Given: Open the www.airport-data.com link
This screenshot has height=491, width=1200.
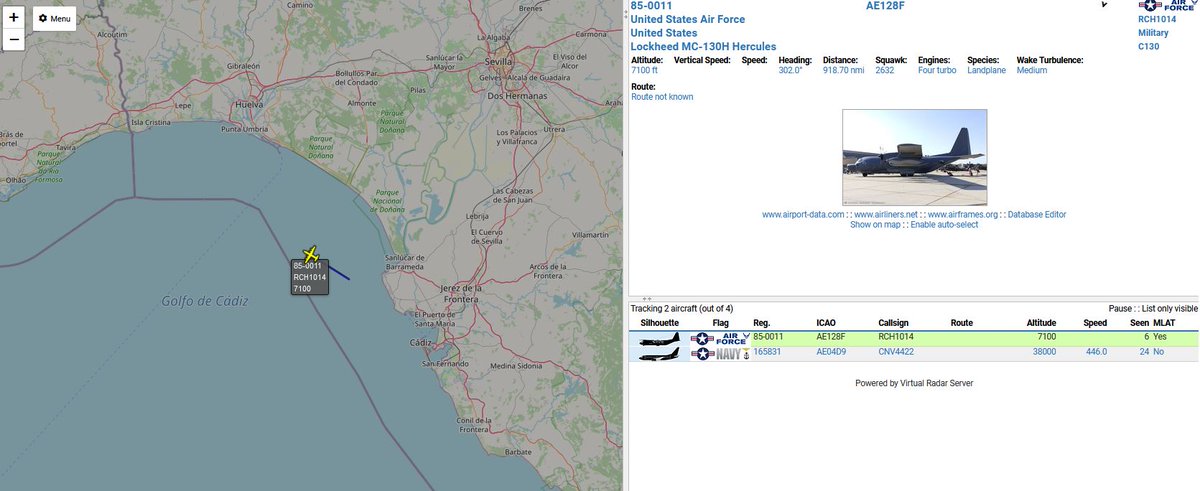Looking at the screenshot, I should coord(803,214).
